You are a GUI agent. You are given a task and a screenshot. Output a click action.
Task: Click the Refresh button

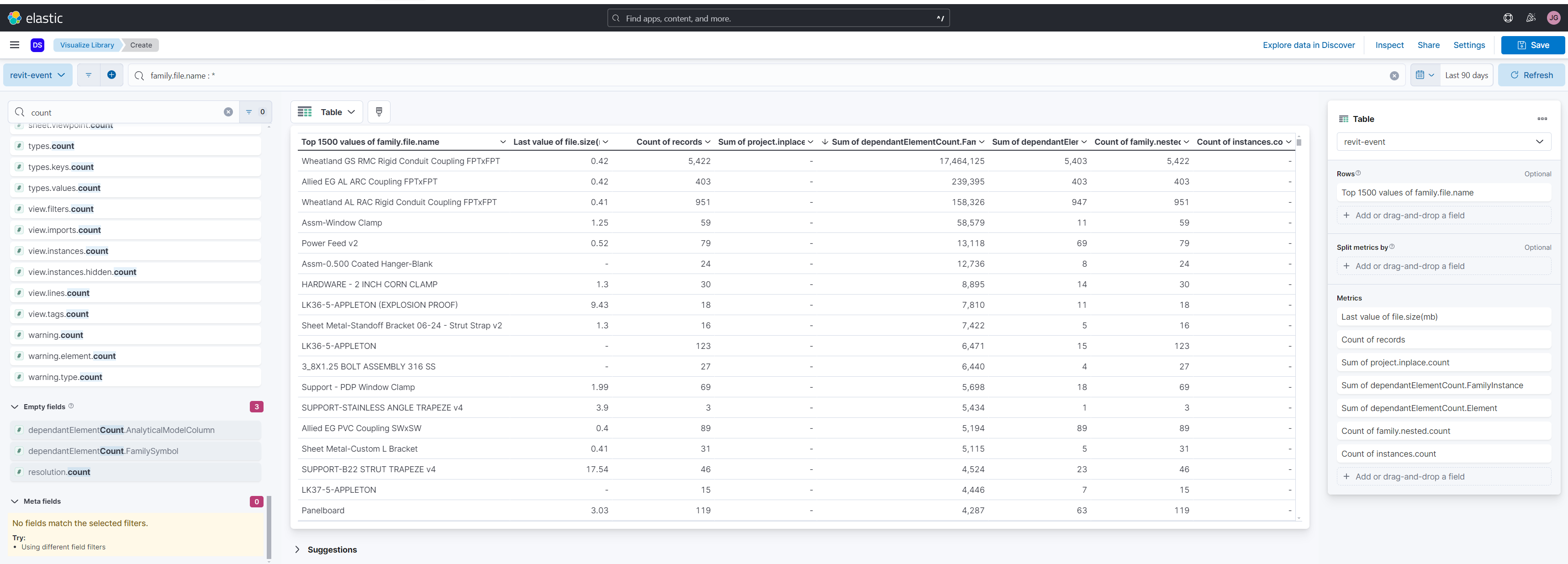click(1531, 75)
